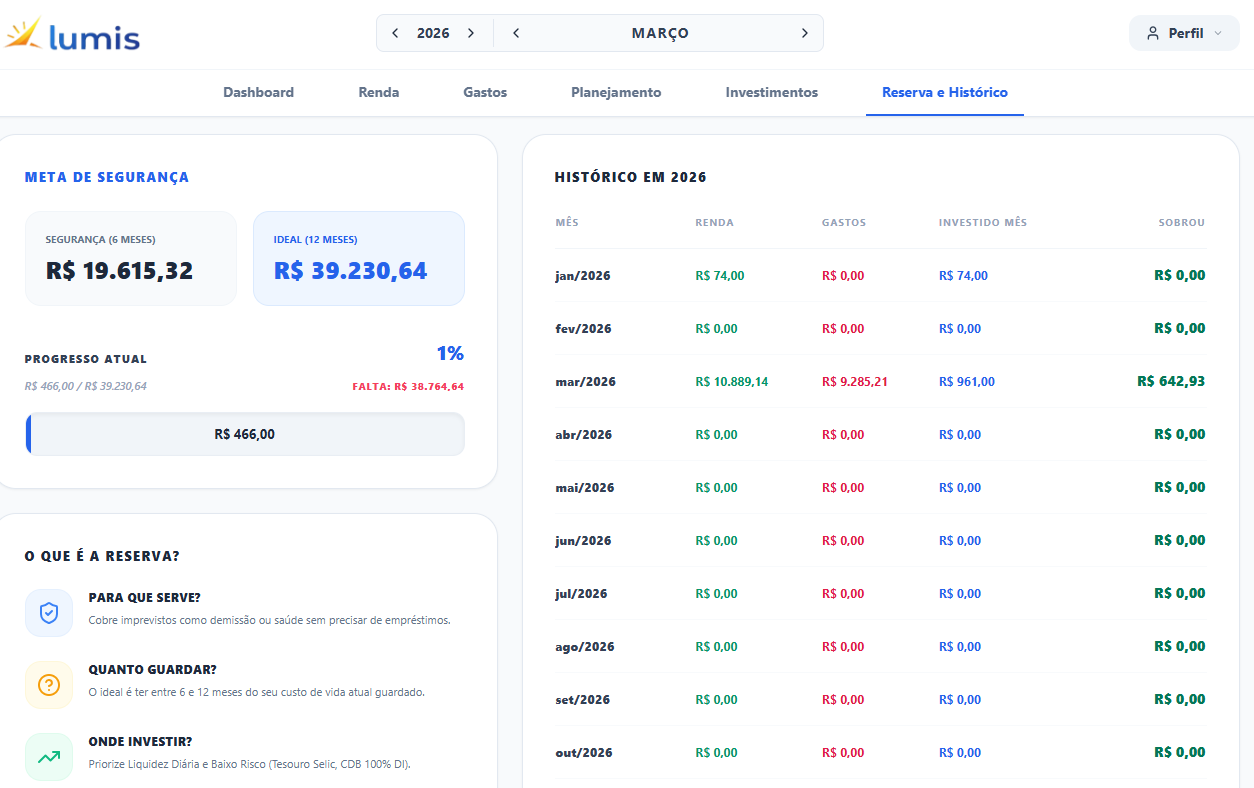Go to previous month arrow
The image size is (1254, 788).
pos(516,33)
